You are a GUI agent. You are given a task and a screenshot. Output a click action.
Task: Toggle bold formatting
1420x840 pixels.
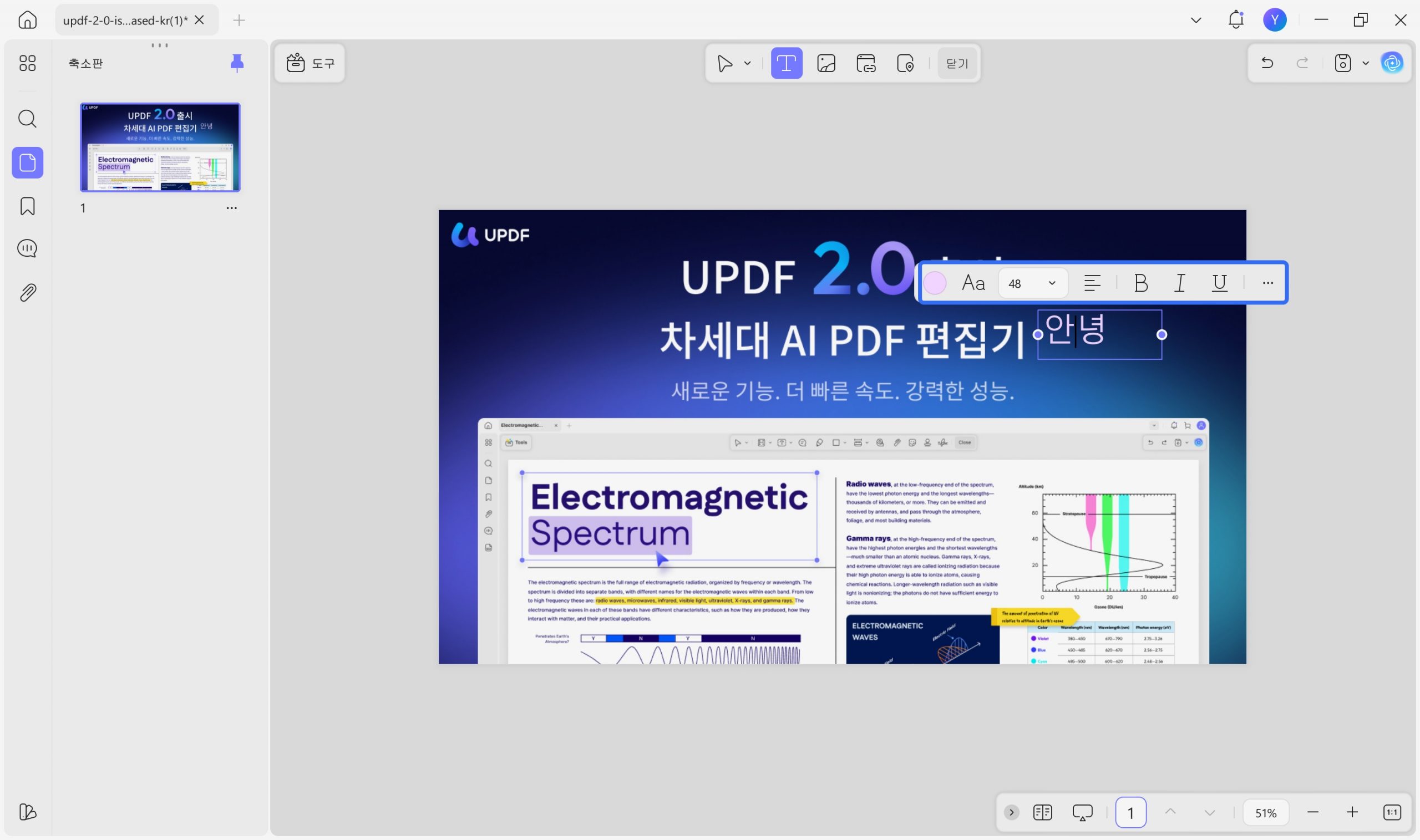[1141, 283]
